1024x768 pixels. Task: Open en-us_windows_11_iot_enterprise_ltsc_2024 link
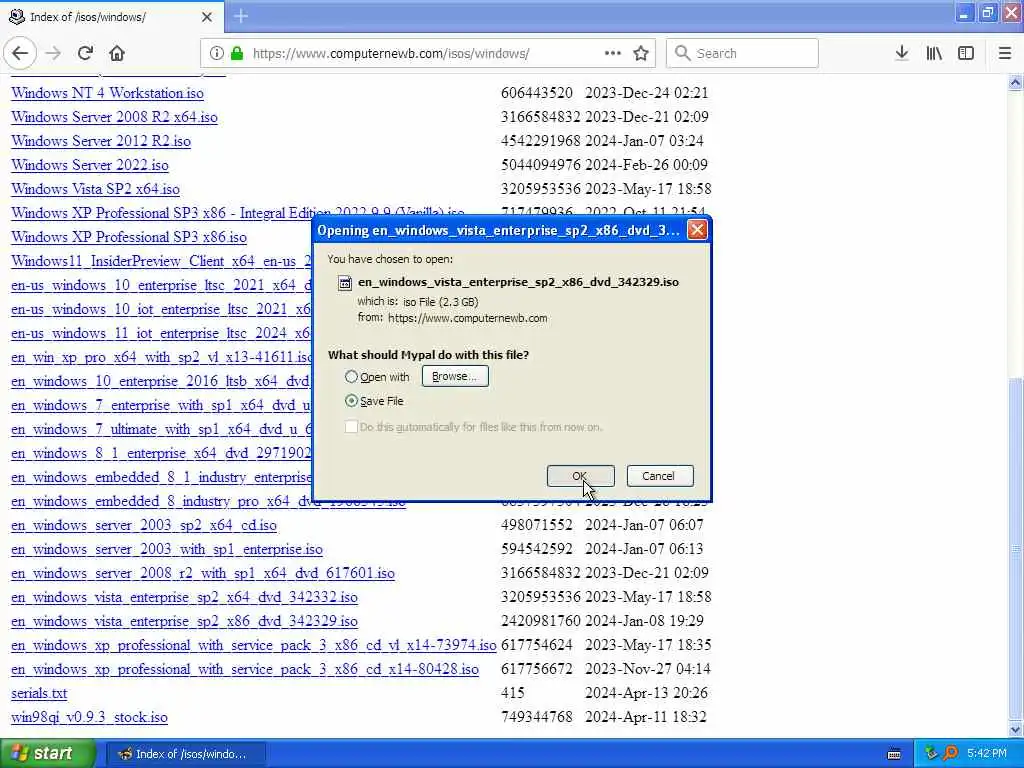tap(161, 333)
